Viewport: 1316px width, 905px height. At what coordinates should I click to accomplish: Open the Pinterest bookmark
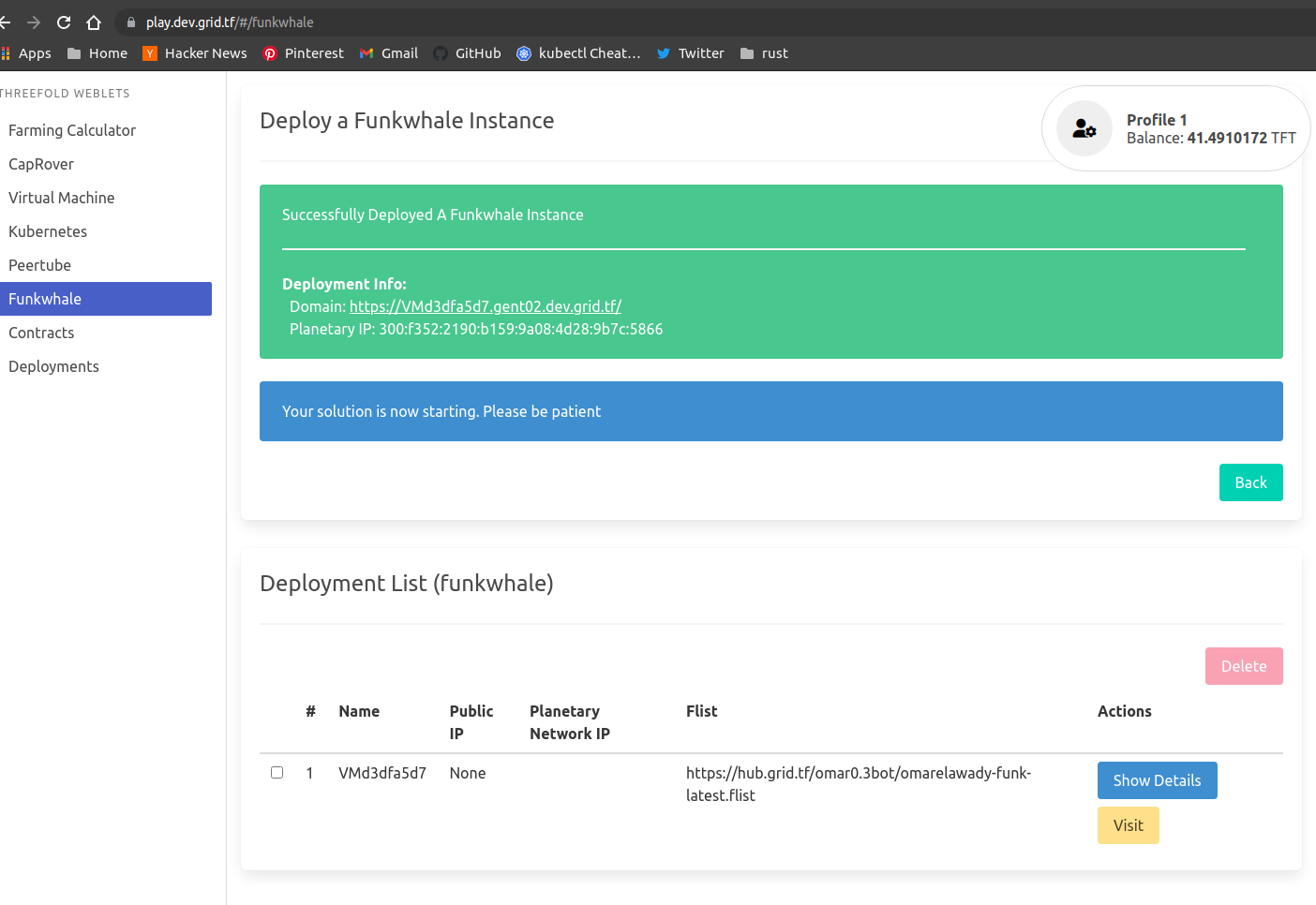point(303,53)
